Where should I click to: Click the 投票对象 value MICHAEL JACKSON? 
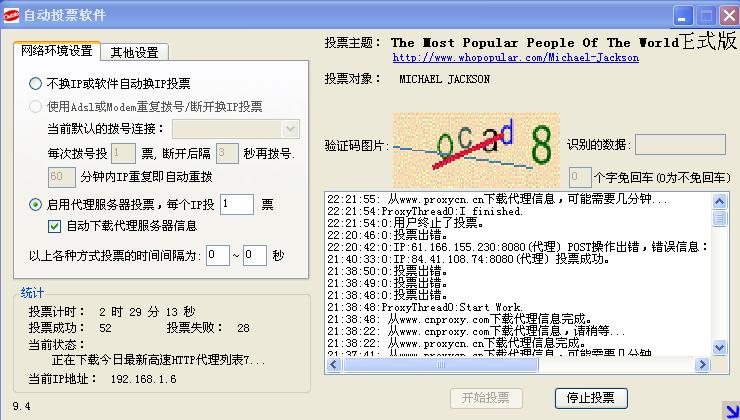(x=444, y=79)
